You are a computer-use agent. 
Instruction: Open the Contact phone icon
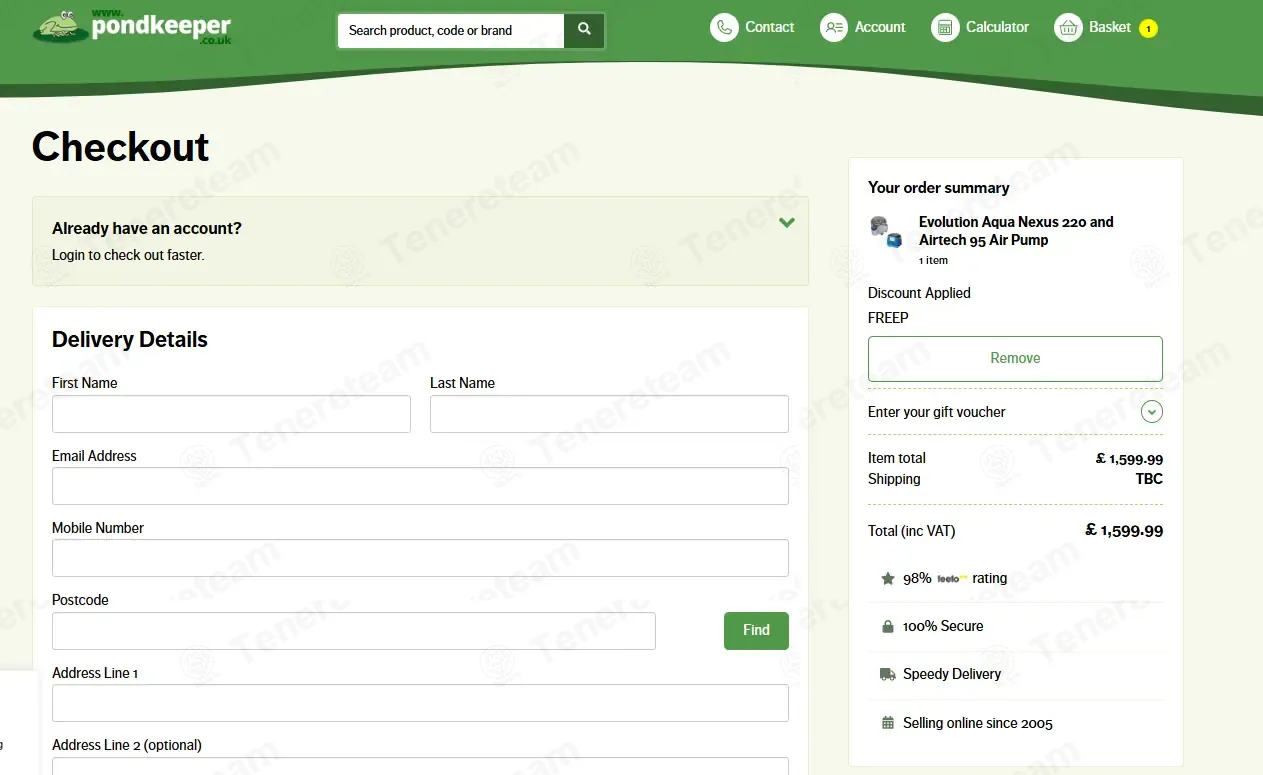pos(724,27)
